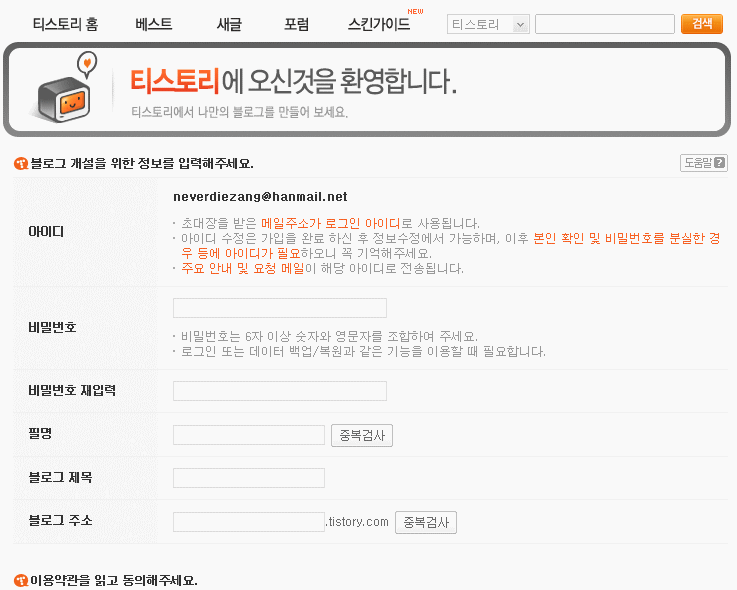Go to the 베스트 menu
The image size is (737, 590).
point(154,24)
